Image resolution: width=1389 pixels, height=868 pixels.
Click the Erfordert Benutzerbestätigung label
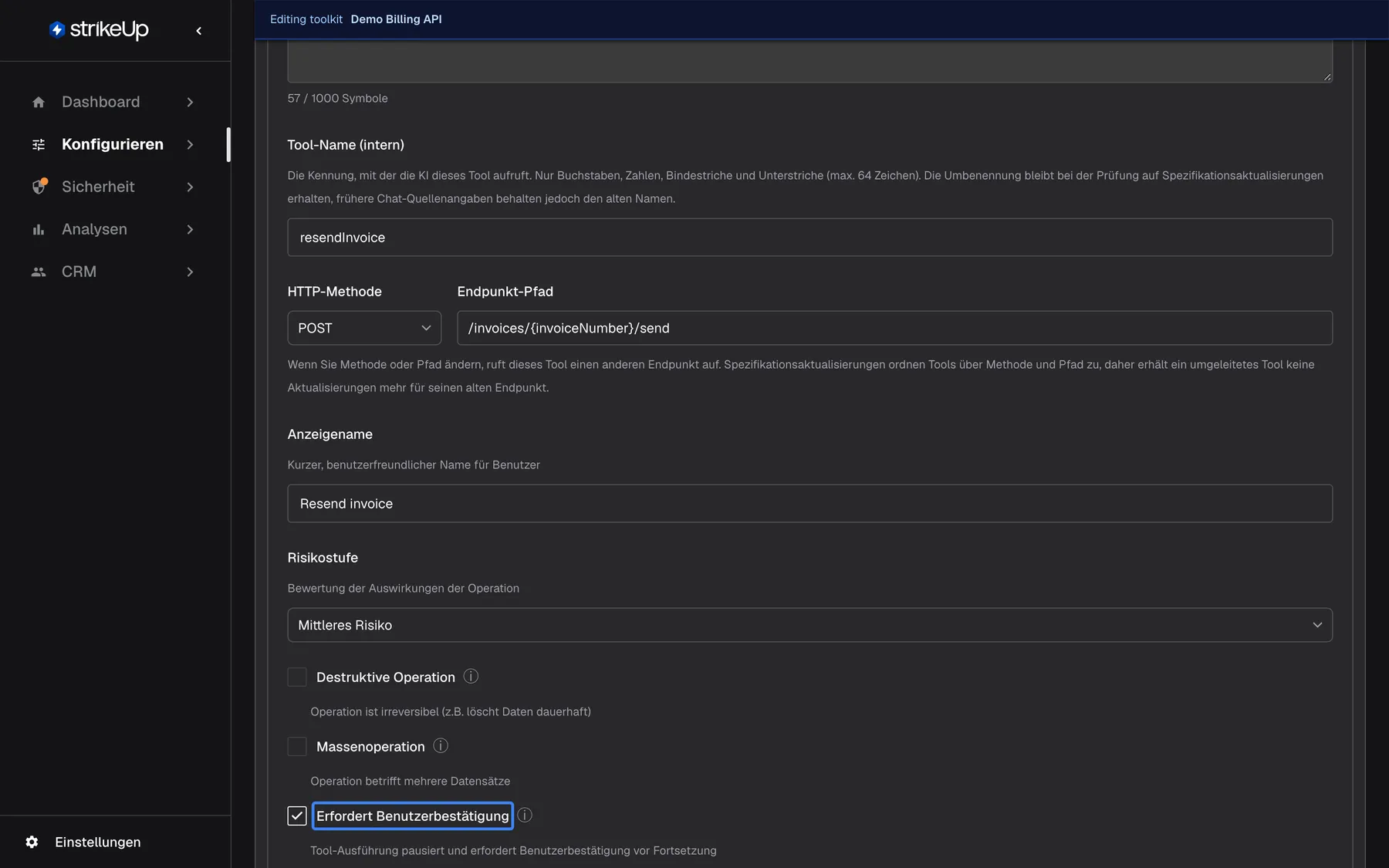click(413, 816)
